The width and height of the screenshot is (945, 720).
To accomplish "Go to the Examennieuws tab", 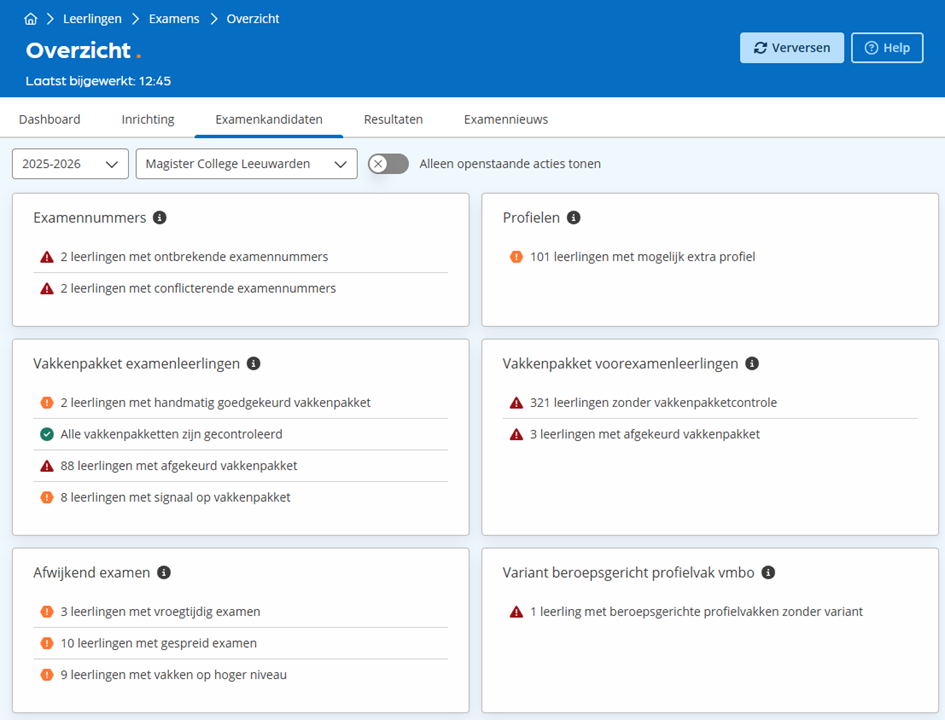I will tap(506, 119).
